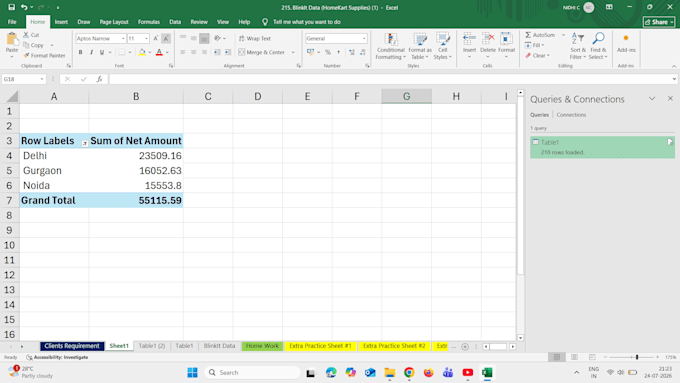
Task: Click AutoSum sigma button
Action: (x=540, y=35)
